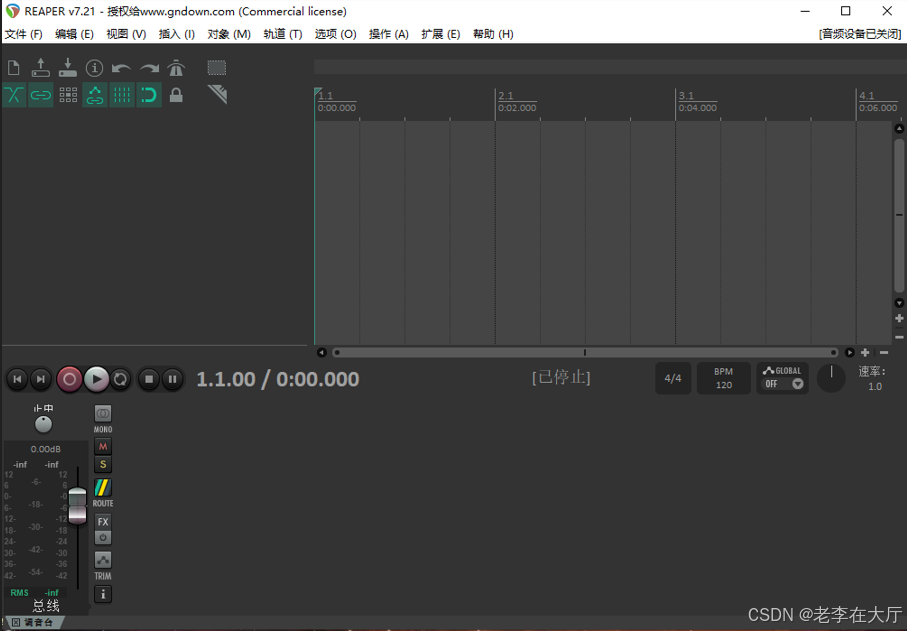Click the striped triangle toolbar icon
Viewport: 907px width, 631px height.
[217, 94]
